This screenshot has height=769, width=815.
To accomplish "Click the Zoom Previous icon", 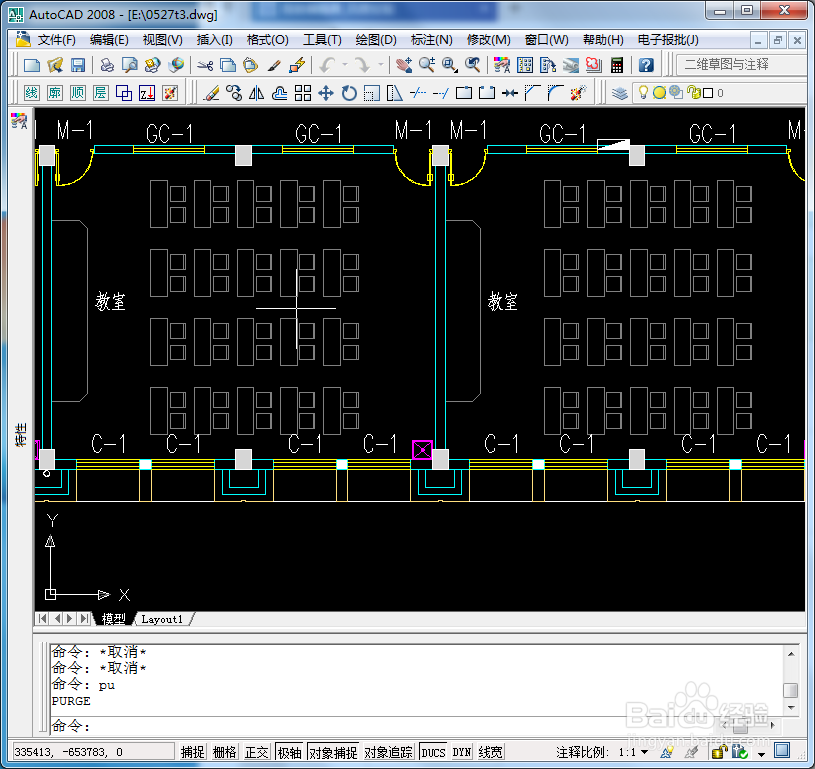I will pyautogui.click(x=472, y=65).
